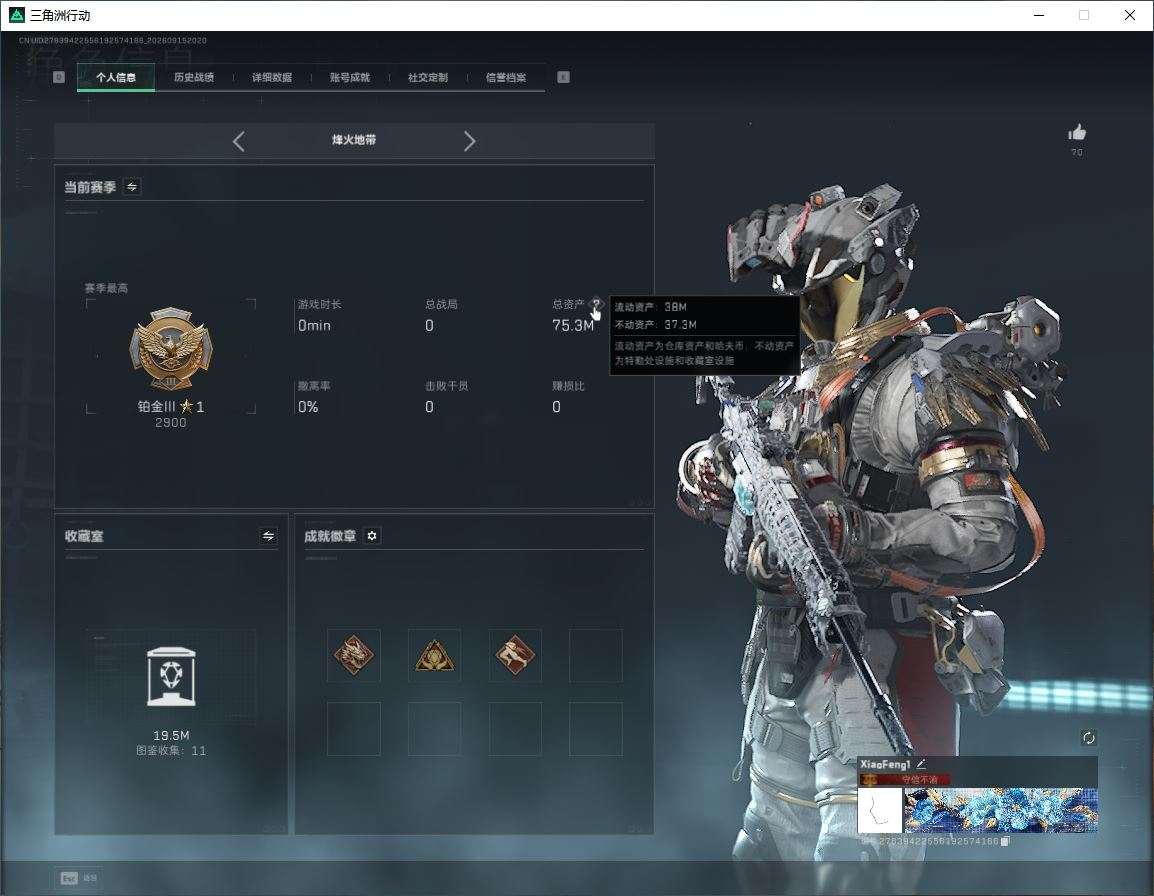The height and width of the screenshot is (896, 1154).
Task: Click the 烽火地带 mode title
Action: point(354,140)
